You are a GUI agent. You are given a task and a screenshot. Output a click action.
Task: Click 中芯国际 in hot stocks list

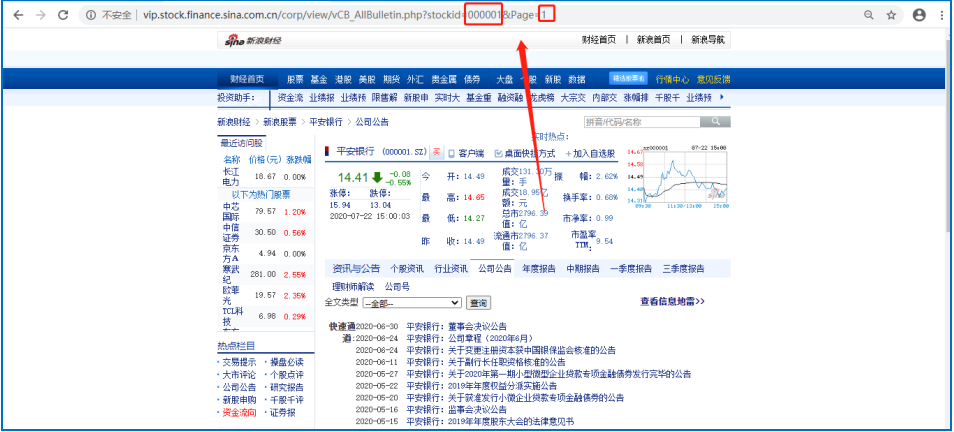(x=231, y=211)
